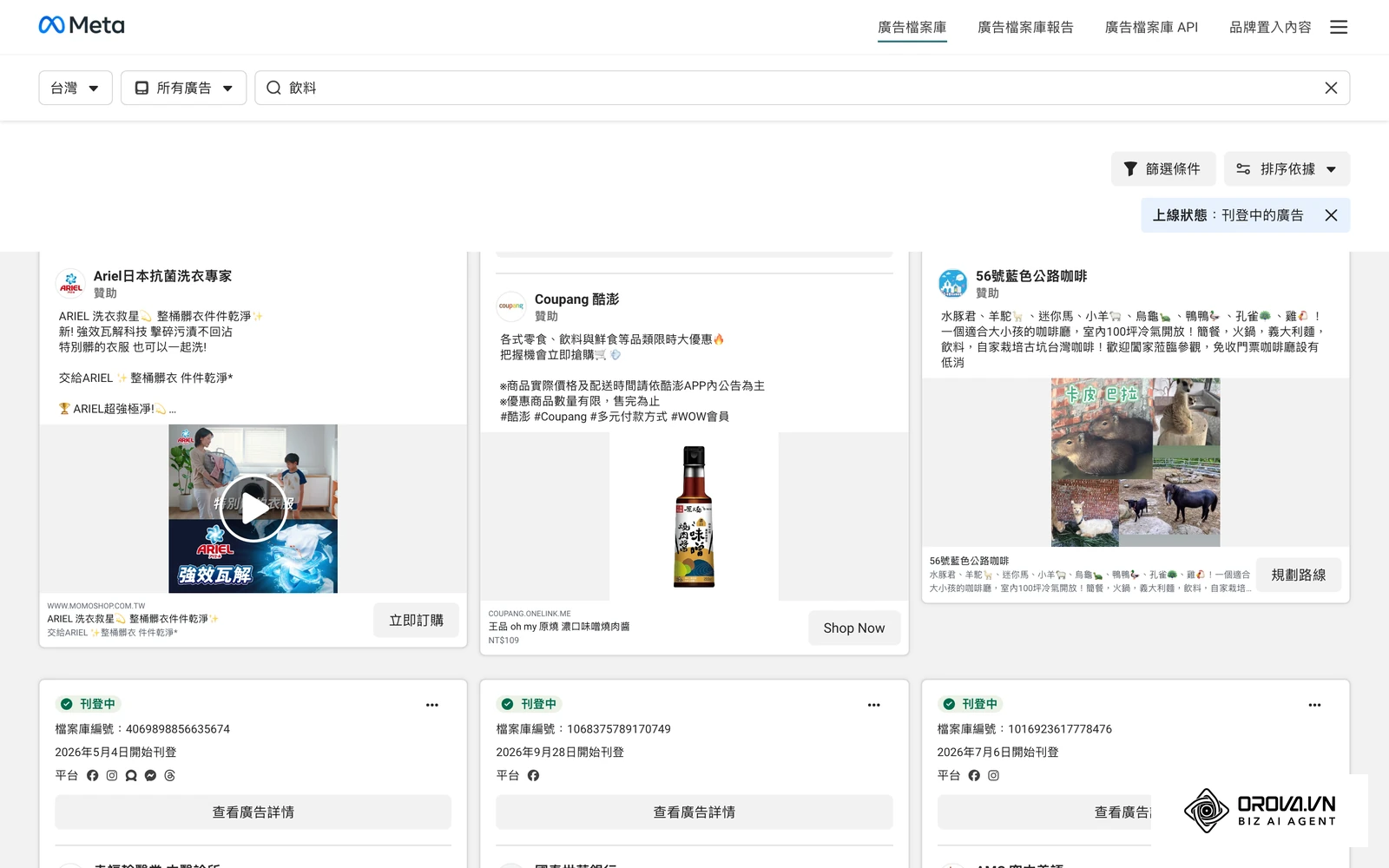
Task: Click the Shop Now button
Action: click(854, 628)
